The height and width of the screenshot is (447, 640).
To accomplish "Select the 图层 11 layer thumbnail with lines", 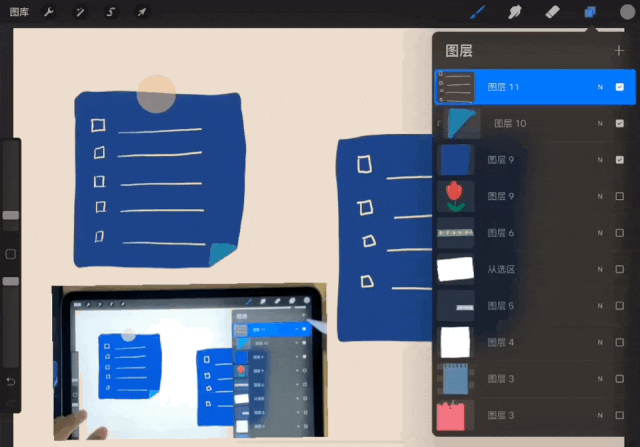I will [x=456, y=87].
